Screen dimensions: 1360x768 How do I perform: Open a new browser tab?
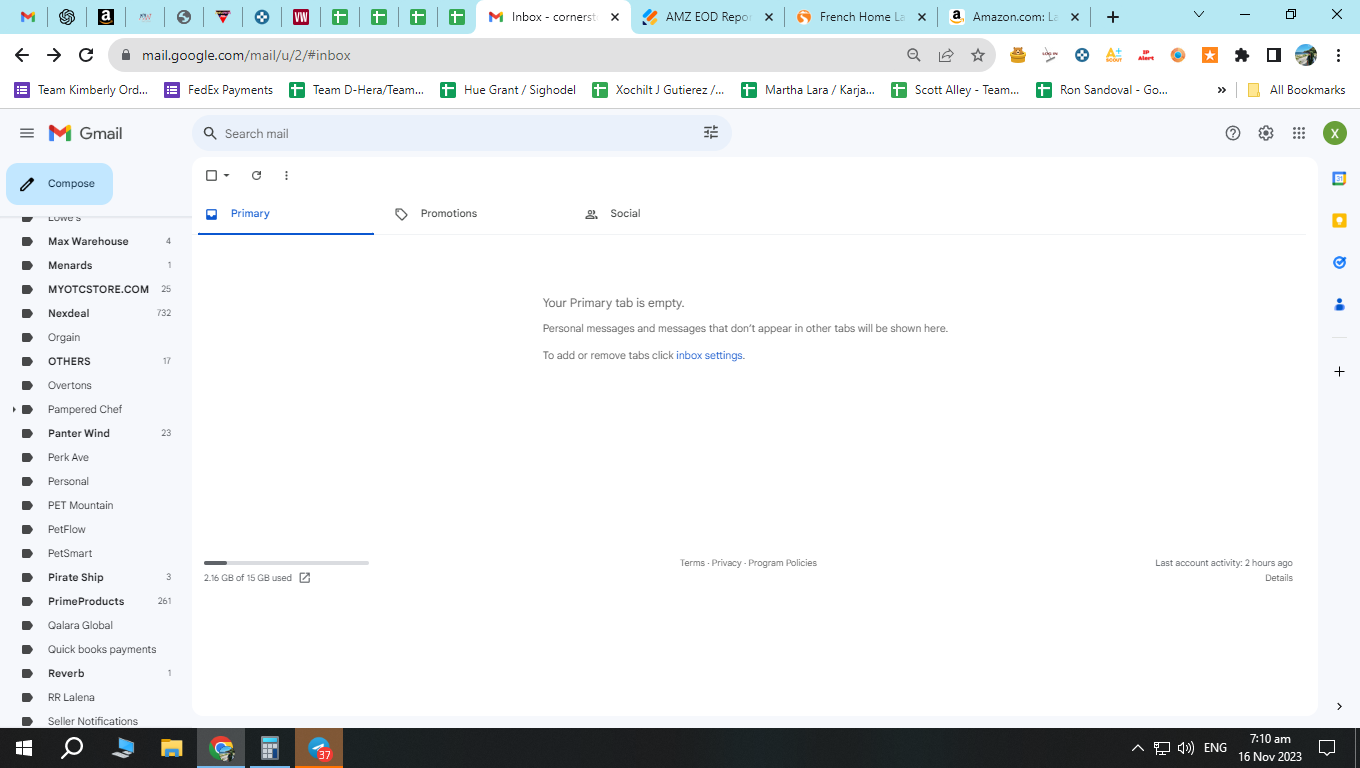(1113, 17)
